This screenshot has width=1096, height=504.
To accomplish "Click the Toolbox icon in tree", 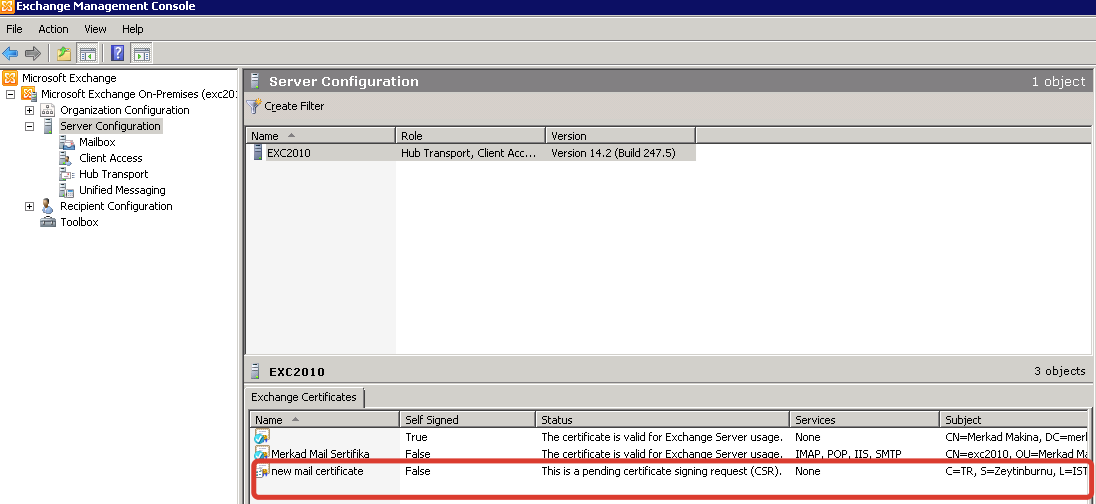I will pos(48,222).
